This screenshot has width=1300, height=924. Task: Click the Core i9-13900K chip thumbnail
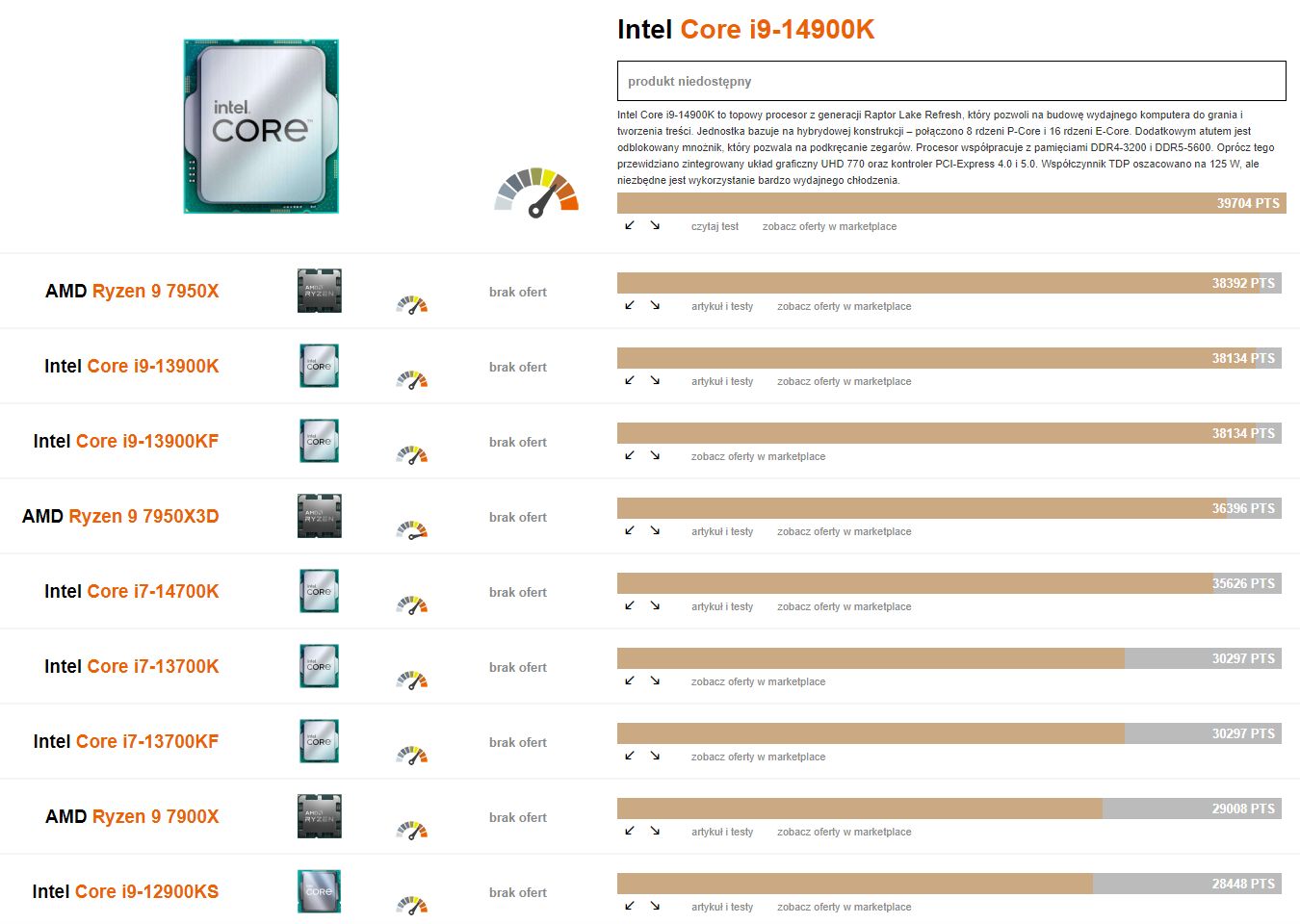point(320,366)
